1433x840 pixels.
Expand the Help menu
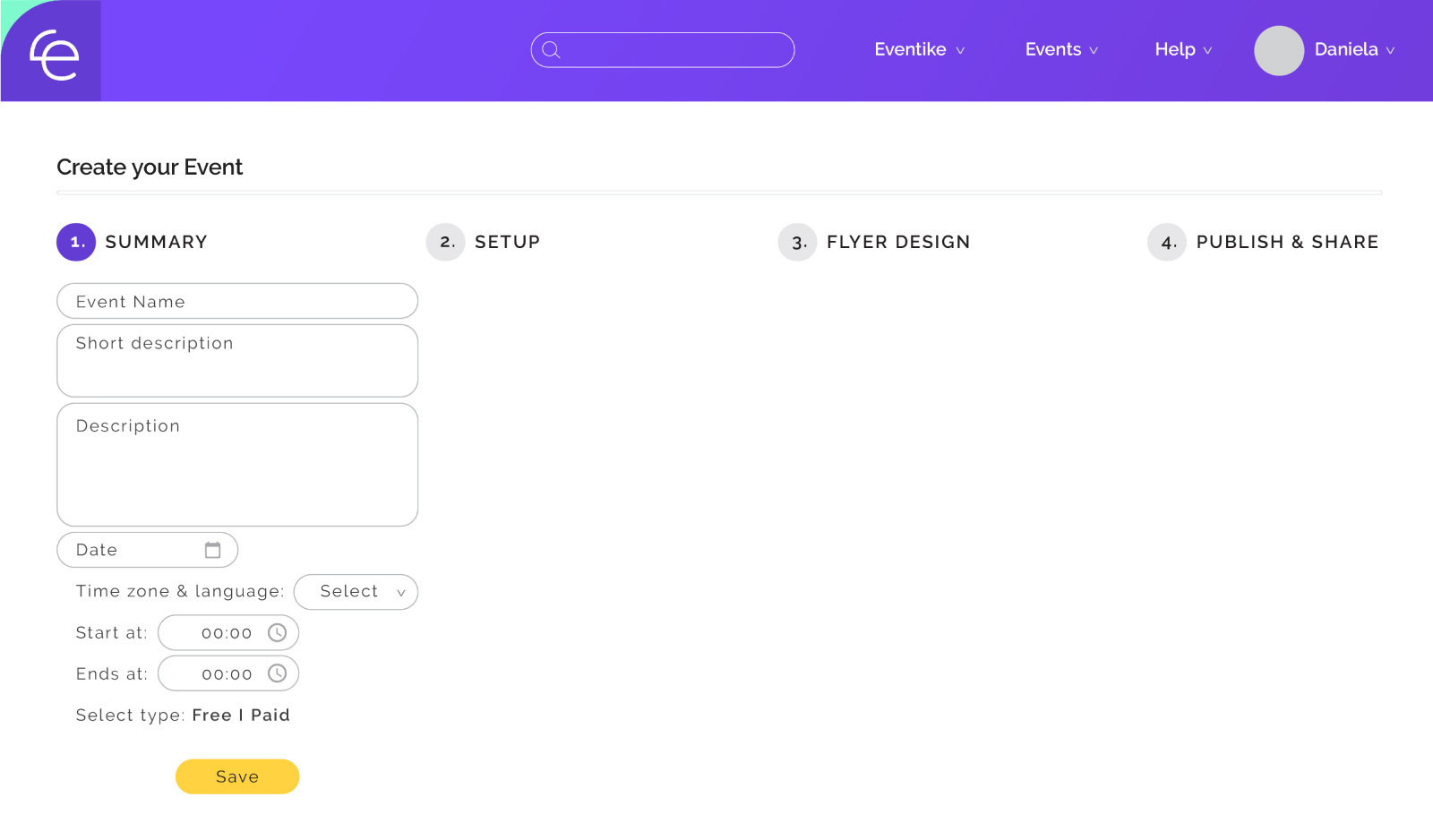click(1182, 50)
